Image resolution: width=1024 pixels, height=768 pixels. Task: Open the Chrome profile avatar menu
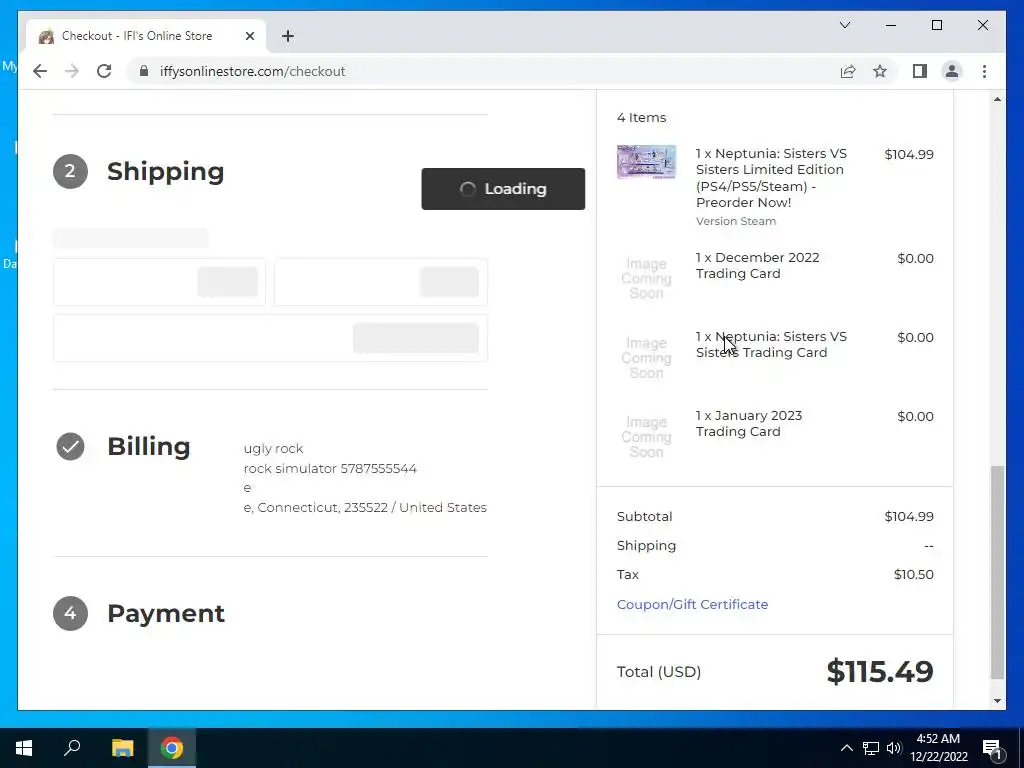(x=952, y=71)
